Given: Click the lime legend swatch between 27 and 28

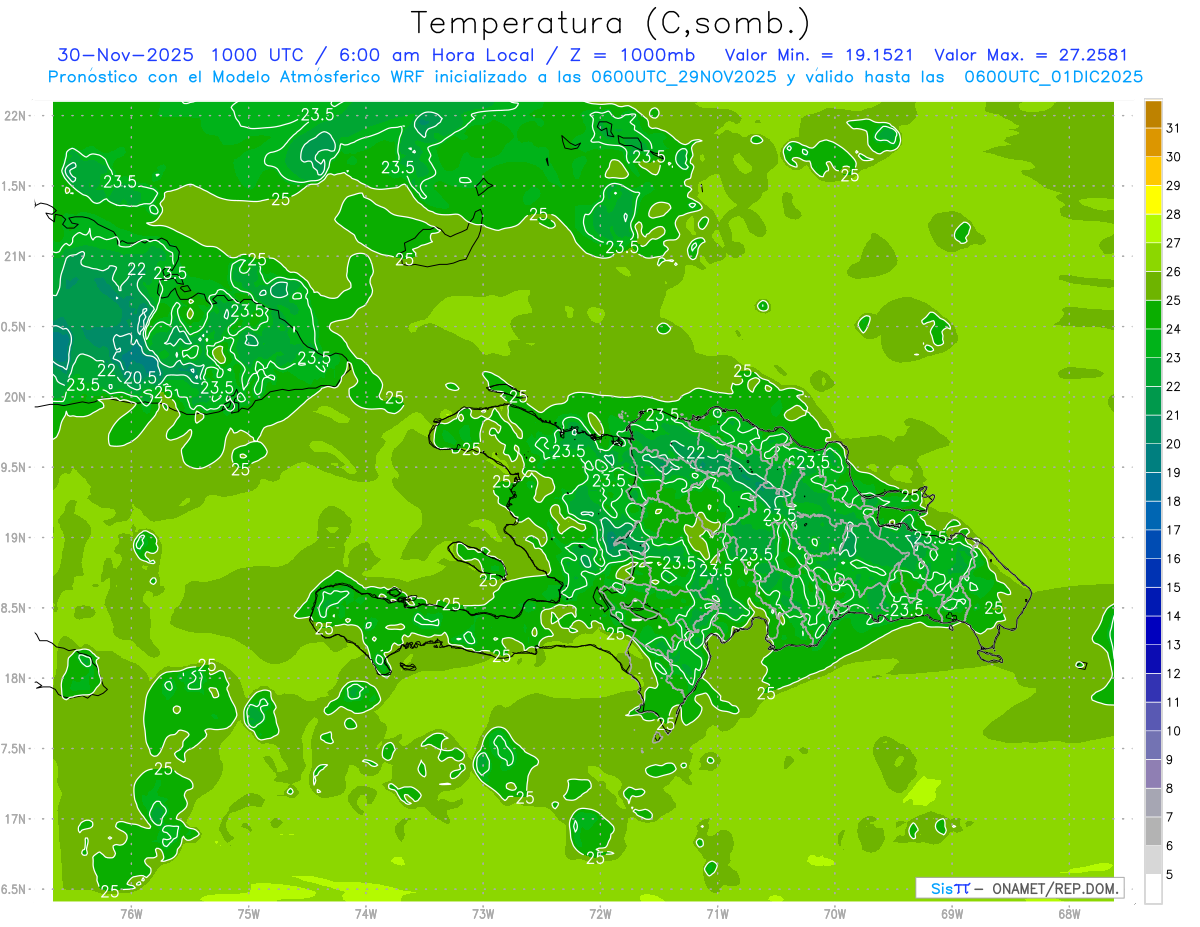Looking at the screenshot, I should tap(1153, 229).
